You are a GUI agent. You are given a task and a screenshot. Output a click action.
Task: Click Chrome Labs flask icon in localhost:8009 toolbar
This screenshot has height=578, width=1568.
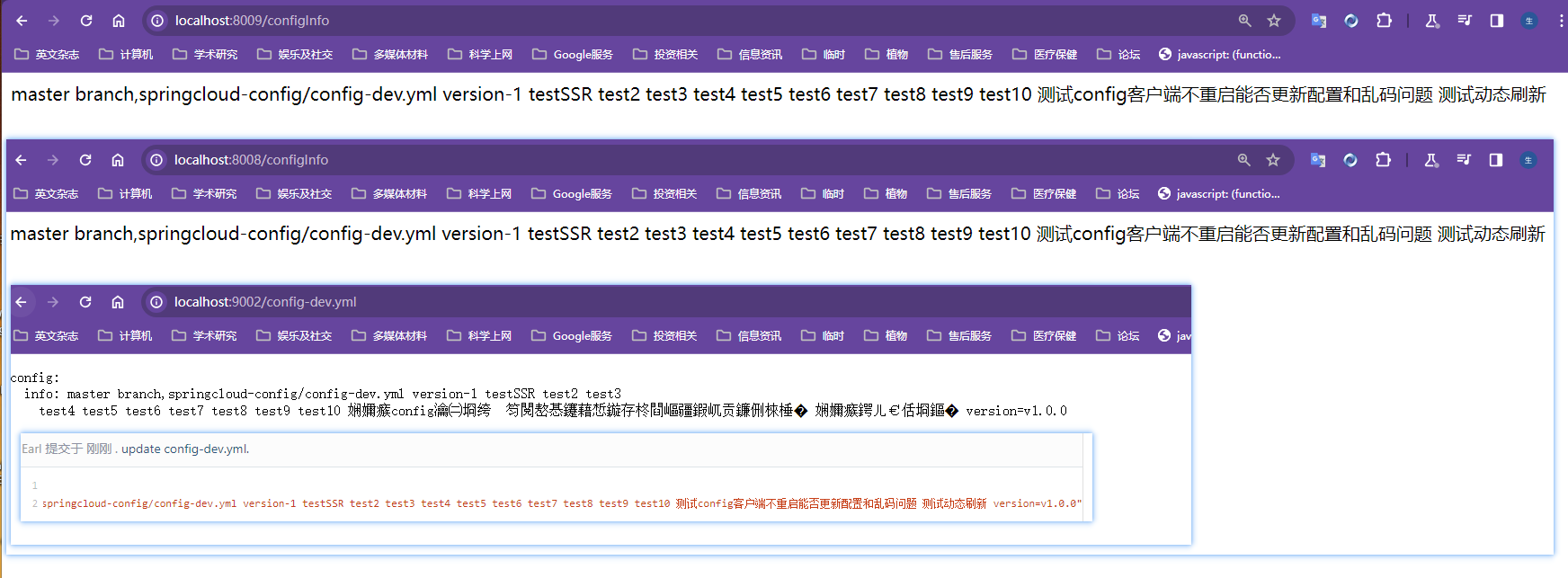tap(1432, 21)
